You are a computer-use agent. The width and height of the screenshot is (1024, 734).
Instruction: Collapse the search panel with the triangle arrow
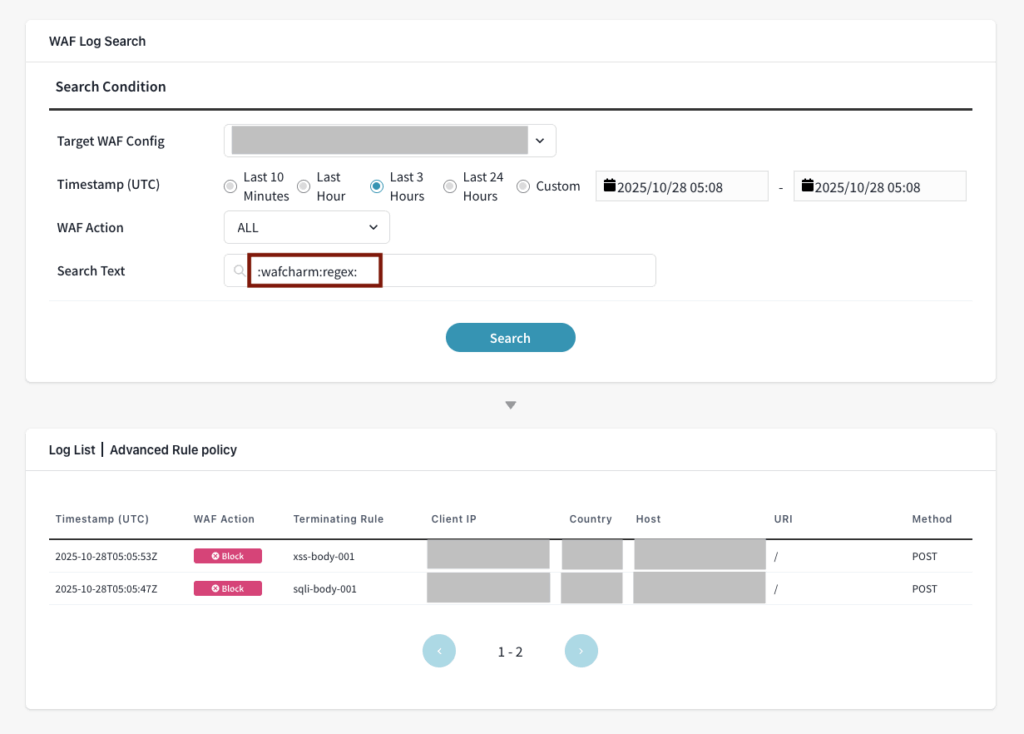tap(510, 405)
